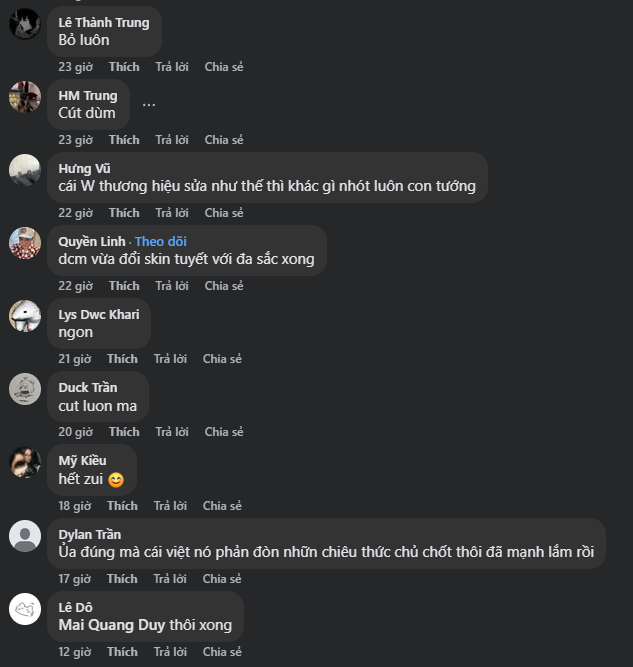Share Duck Trần's comment via Chia sẻ

pyautogui.click(x=223, y=432)
